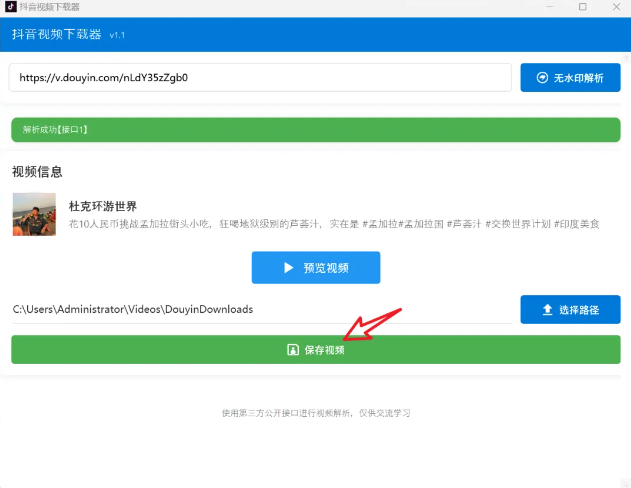Click the DouyinDownloads save path field

(262, 309)
